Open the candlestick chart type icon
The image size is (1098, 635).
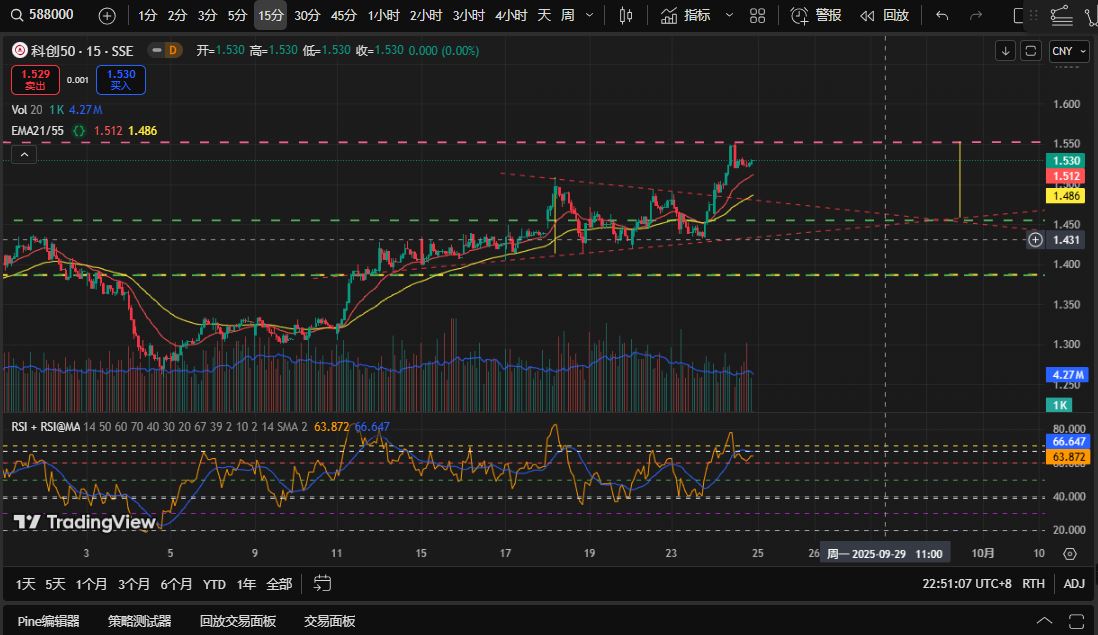point(626,16)
